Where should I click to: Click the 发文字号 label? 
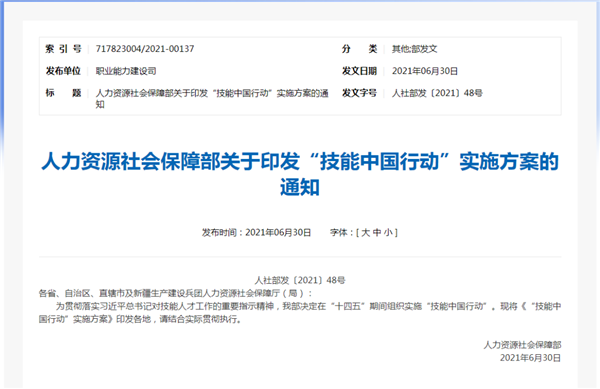click(x=359, y=93)
